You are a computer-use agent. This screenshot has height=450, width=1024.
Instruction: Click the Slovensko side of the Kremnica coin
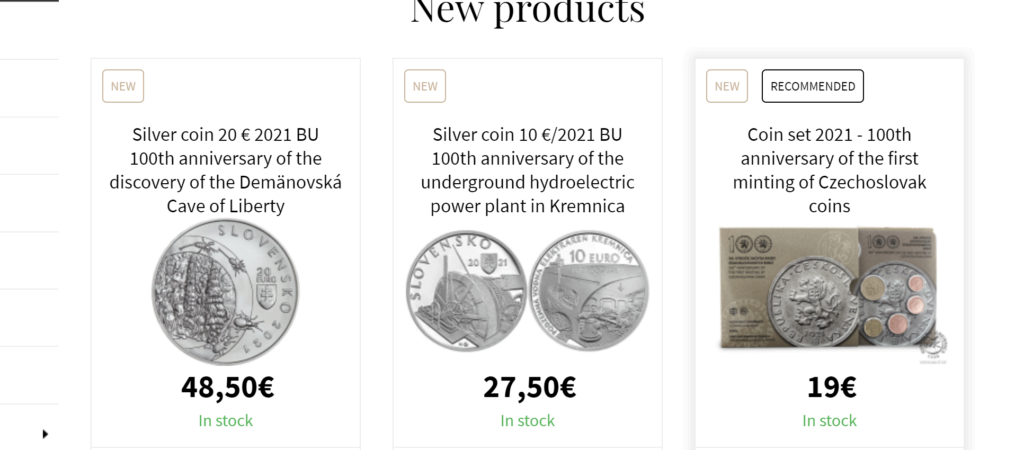pos(465,293)
